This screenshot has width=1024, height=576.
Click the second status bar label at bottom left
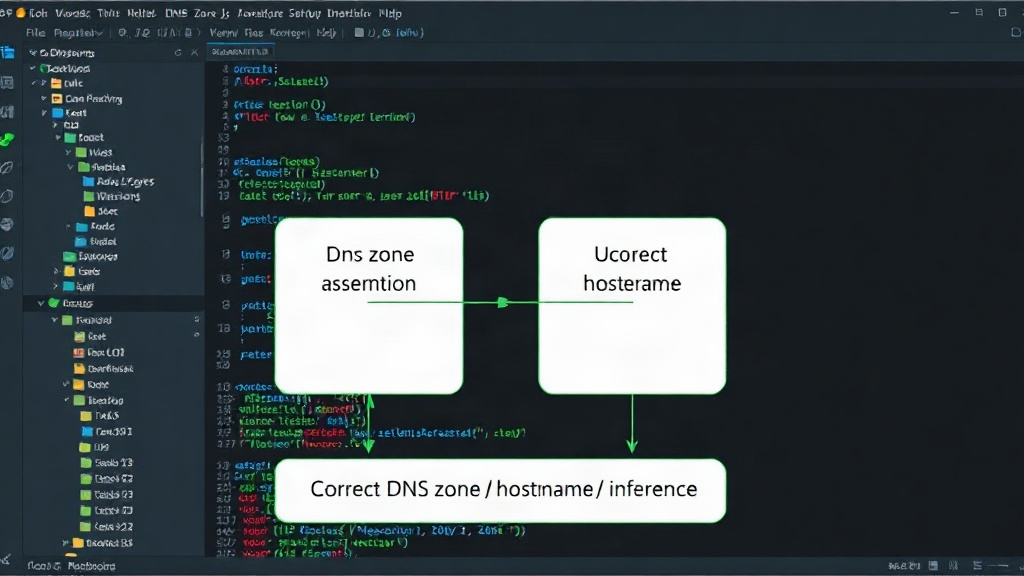click(91, 566)
